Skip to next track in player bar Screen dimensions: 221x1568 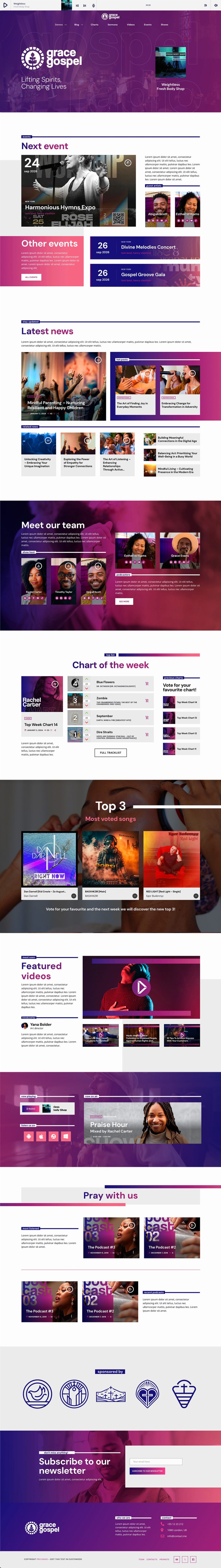(85, 5)
